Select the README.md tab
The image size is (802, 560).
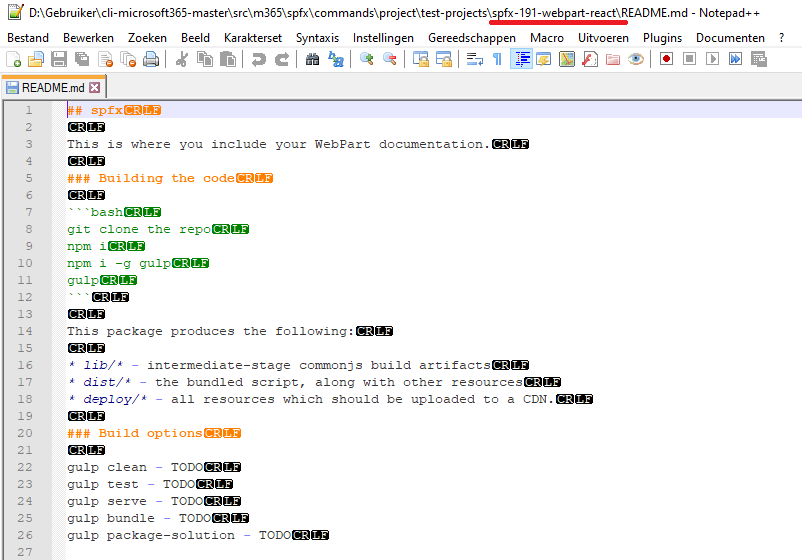(x=53, y=87)
